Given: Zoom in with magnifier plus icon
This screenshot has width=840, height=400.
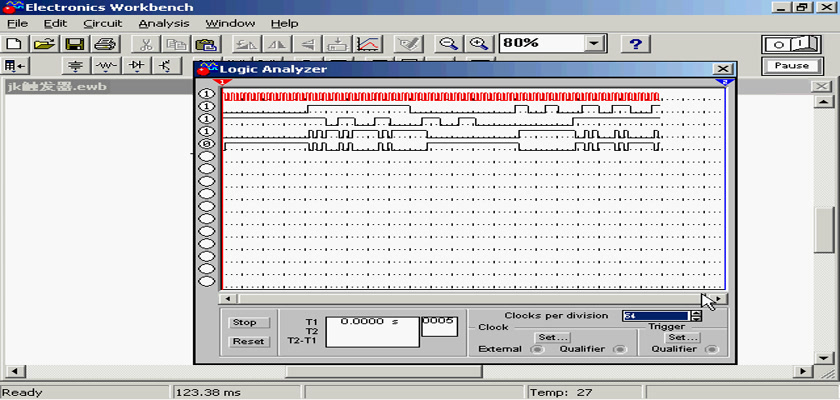Looking at the screenshot, I should 478,44.
